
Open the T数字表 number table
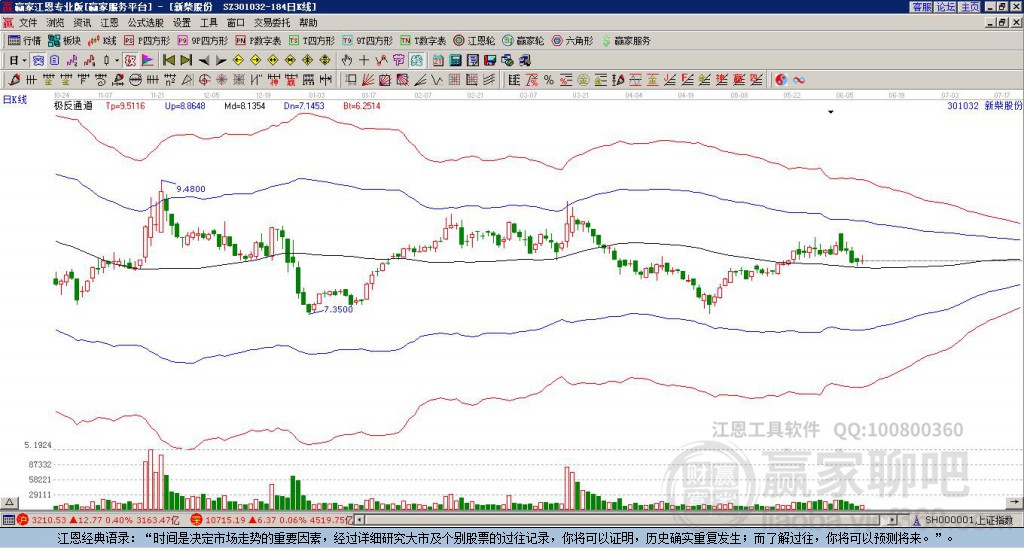click(423, 40)
